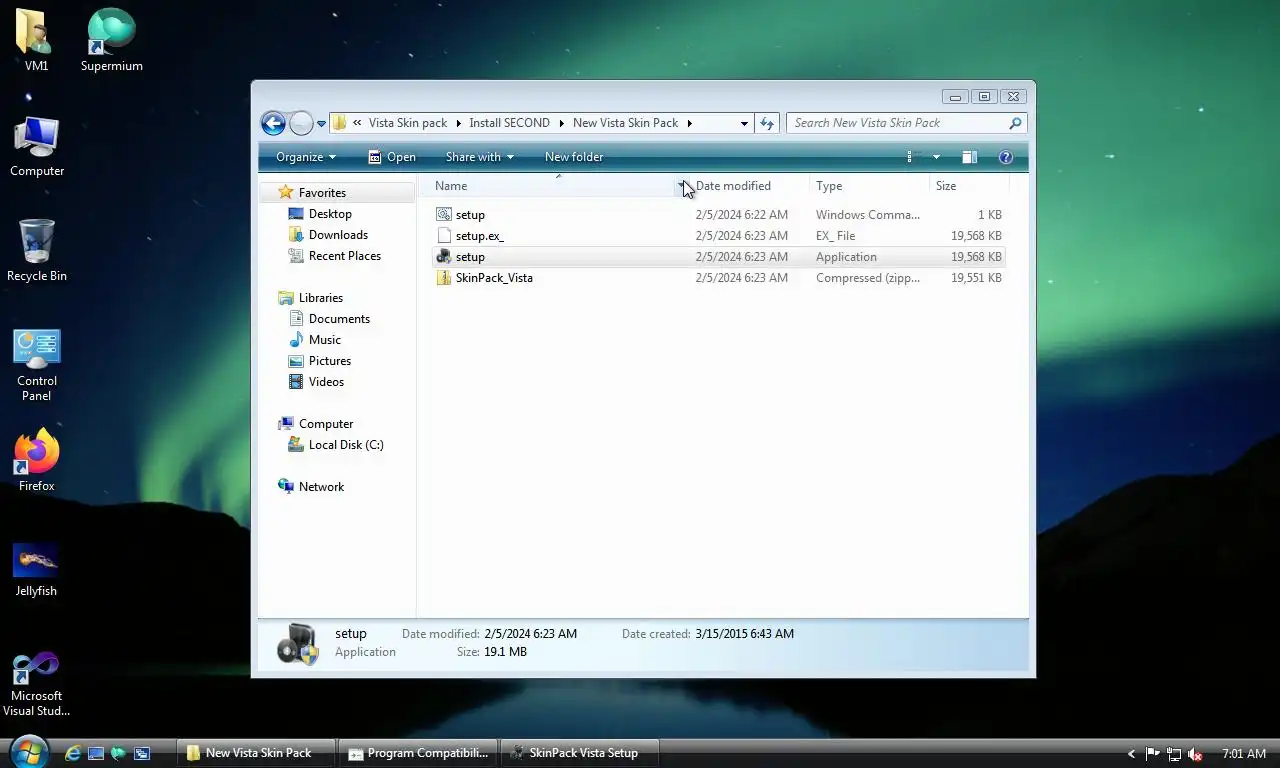Open the Name column filter dropdown arrow
This screenshot has width=1280, height=768.
(682, 186)
